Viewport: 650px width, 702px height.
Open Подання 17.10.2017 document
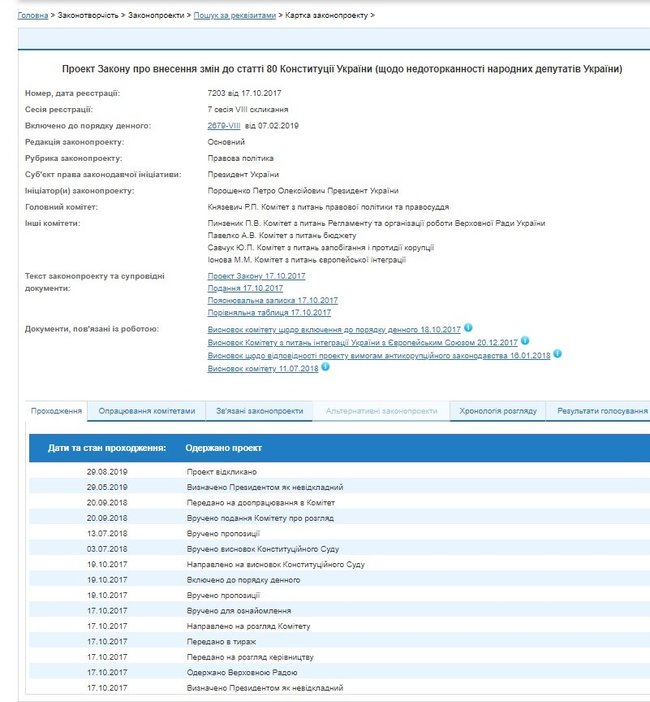pos(245,288)
